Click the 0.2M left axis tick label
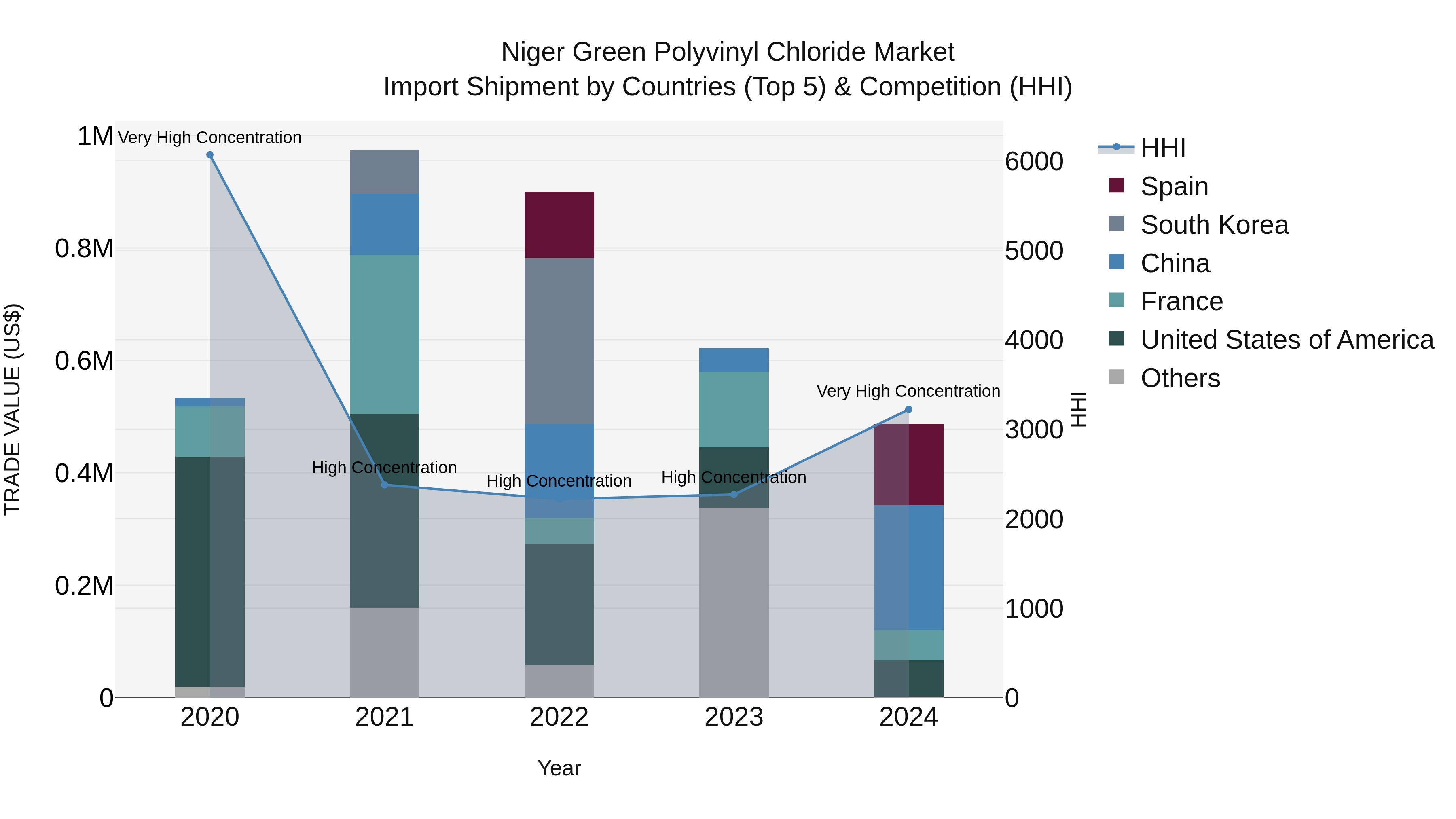The image size is (1456, 819). pyautogui.click(x=84, y=586)
